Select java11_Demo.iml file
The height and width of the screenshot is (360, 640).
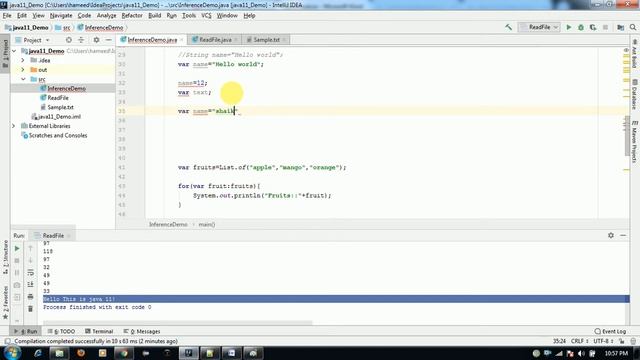coord(59,117)
